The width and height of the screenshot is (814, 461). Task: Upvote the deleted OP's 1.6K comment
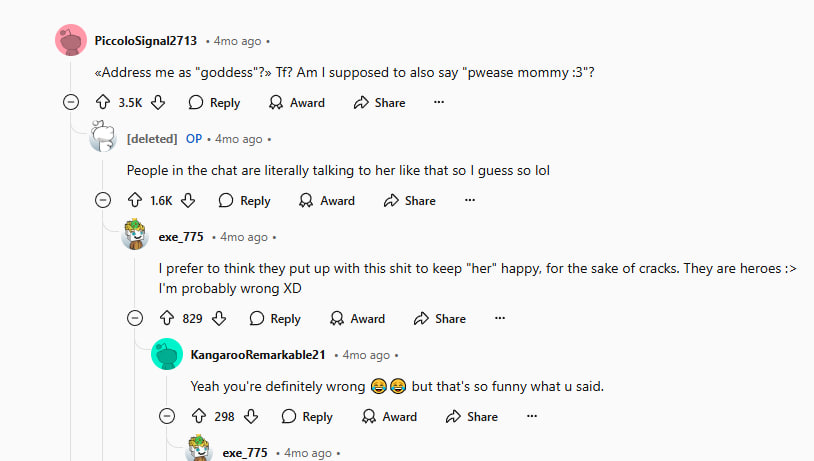pyautogui.click(x=135, y=200)
